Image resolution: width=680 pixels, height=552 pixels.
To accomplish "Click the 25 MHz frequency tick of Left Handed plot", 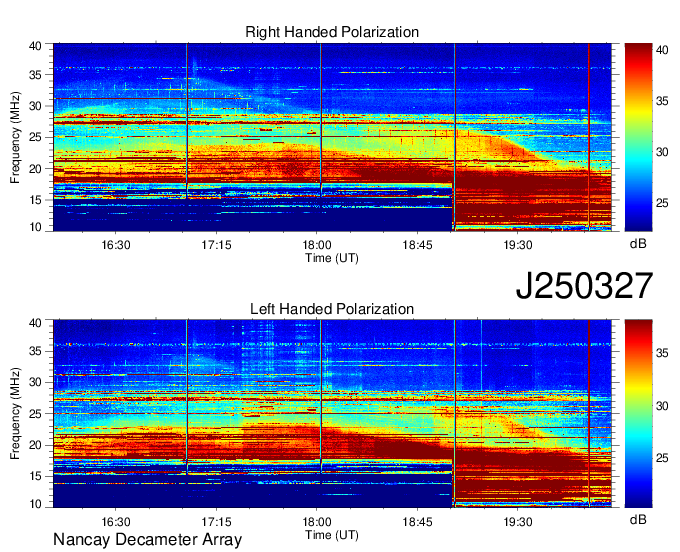I will tap(36, 414).
